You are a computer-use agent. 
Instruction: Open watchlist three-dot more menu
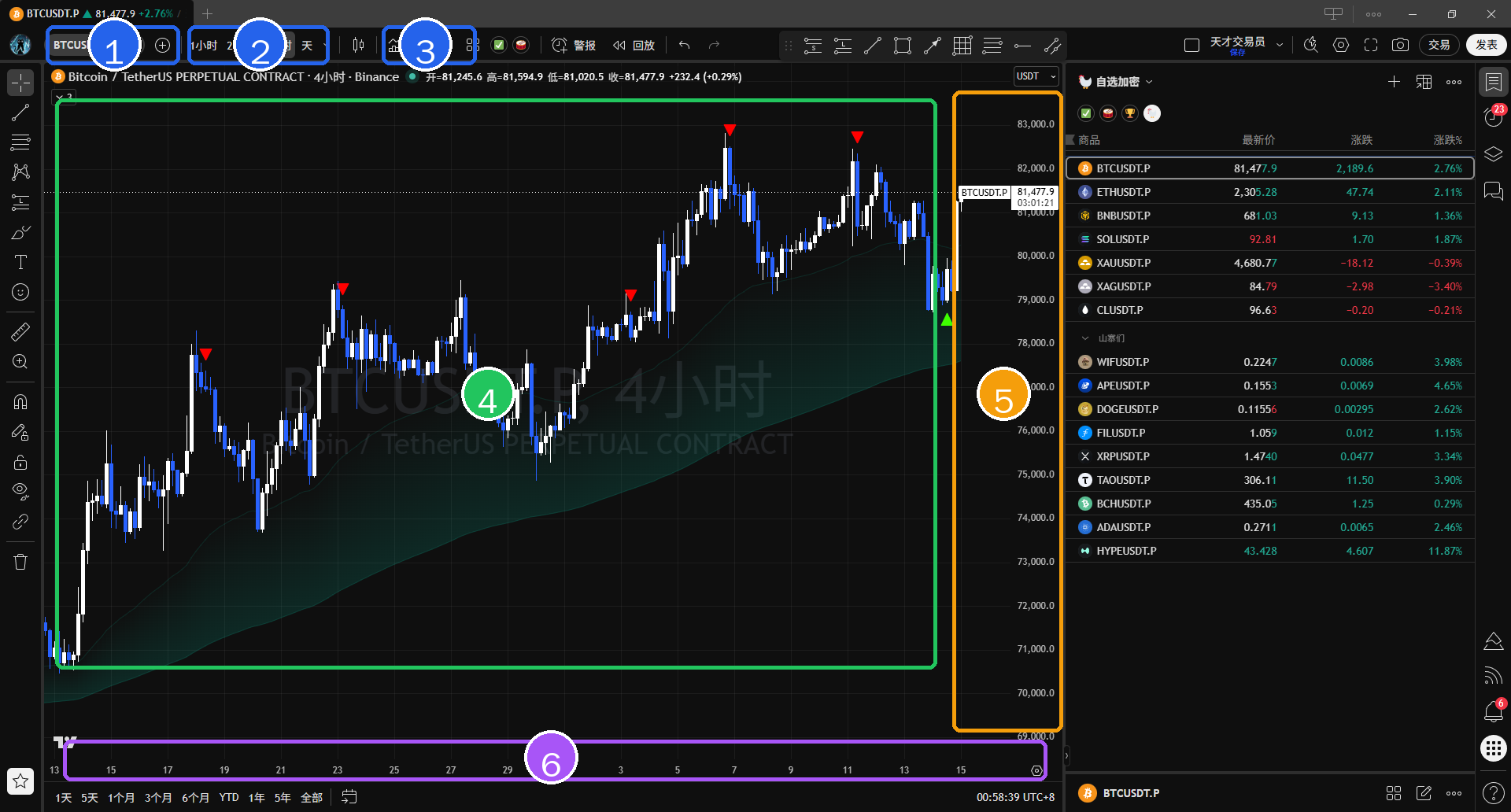[x=1454, y=82]
